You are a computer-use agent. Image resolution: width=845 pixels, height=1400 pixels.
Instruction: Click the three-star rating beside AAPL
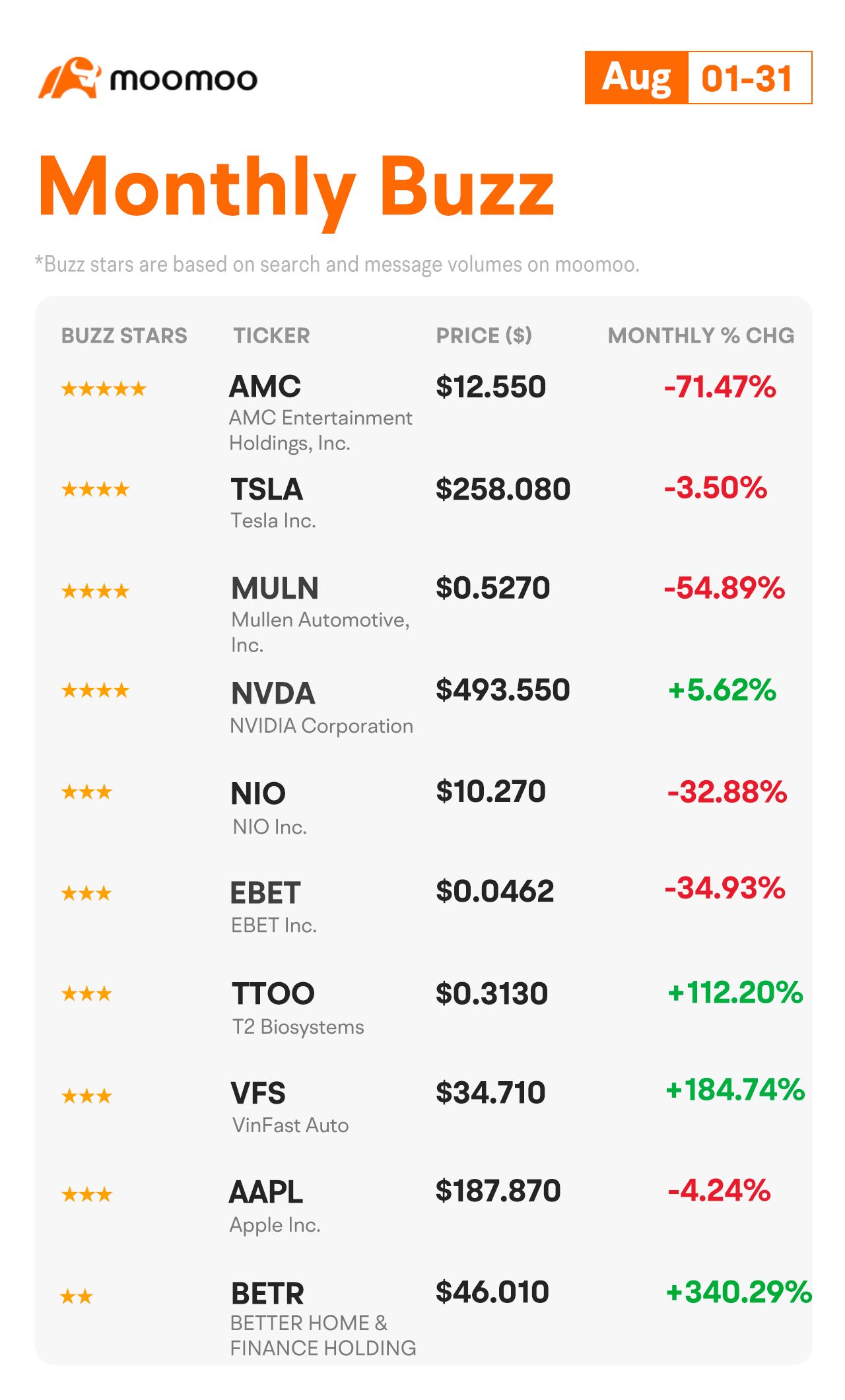[x=86, y=1194]
